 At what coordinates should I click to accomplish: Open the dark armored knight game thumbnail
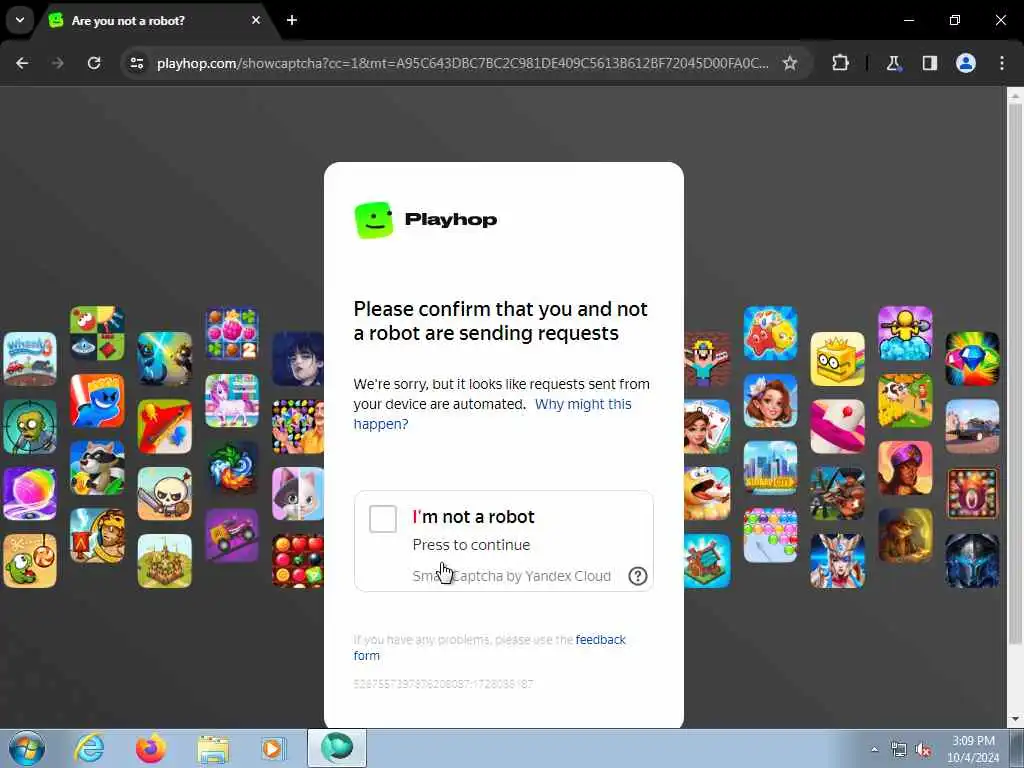[x=972, y=561]
